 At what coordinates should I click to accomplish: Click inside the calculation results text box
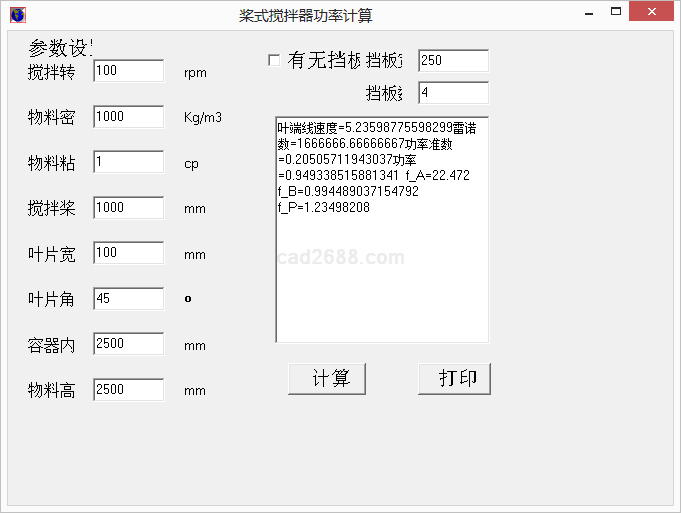pos(381,270)
